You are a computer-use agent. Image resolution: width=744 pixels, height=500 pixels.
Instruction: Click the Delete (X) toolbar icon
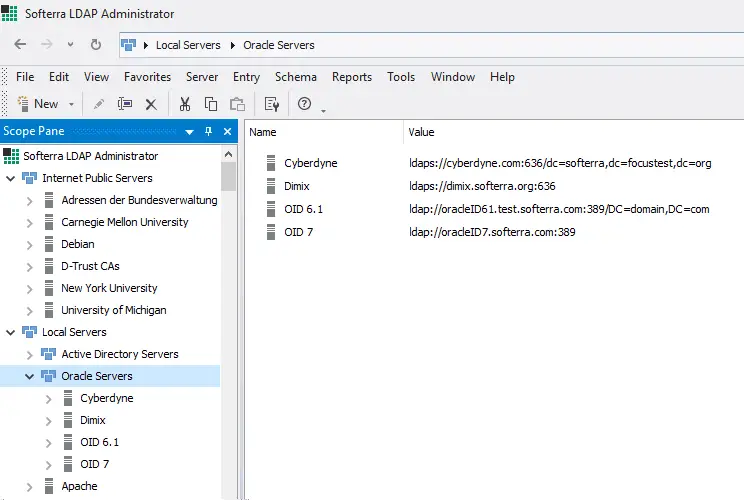tap(151, 103)
